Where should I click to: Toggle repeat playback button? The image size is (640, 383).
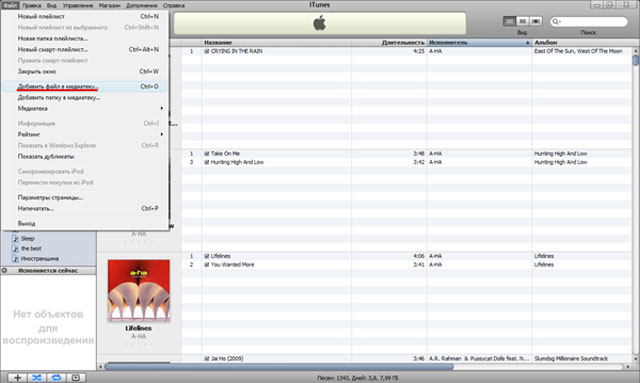tap(56, 377)
